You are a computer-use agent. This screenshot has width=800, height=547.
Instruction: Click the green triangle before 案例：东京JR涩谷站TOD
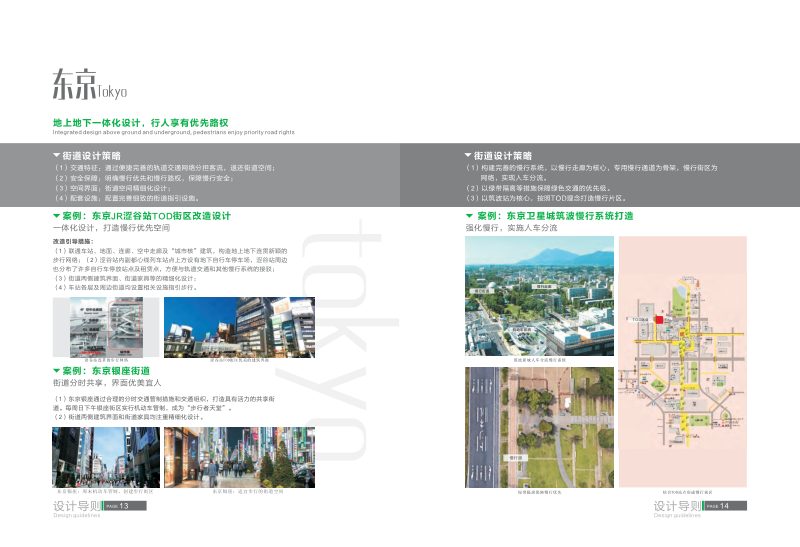56,216
